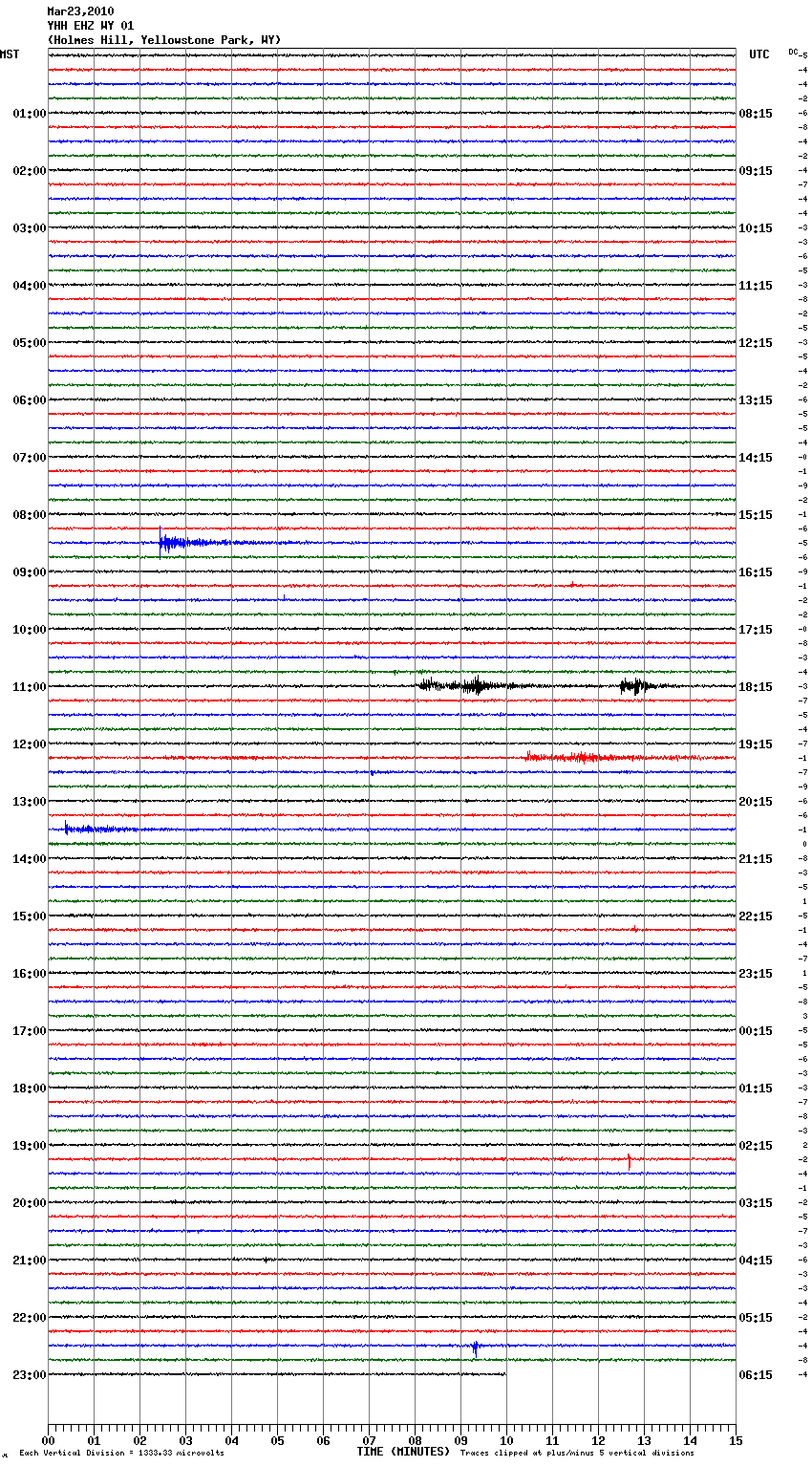Viewport: 812px width, 1466px height.
Task: Select the station code YHH EHZ WY 01
Action: [x=91, y=26]
